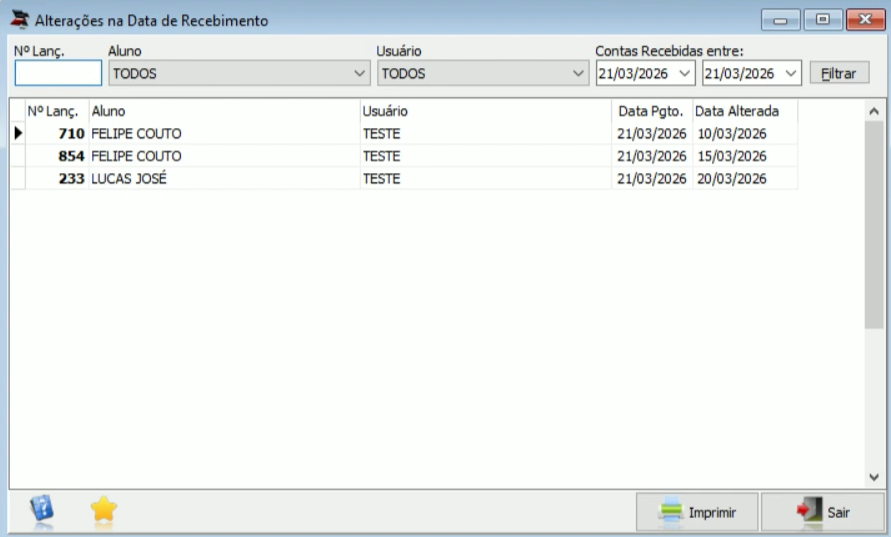Click the yellow favorites star icon
This screenshot has width=891, height=537.
[x=103, y=509]
